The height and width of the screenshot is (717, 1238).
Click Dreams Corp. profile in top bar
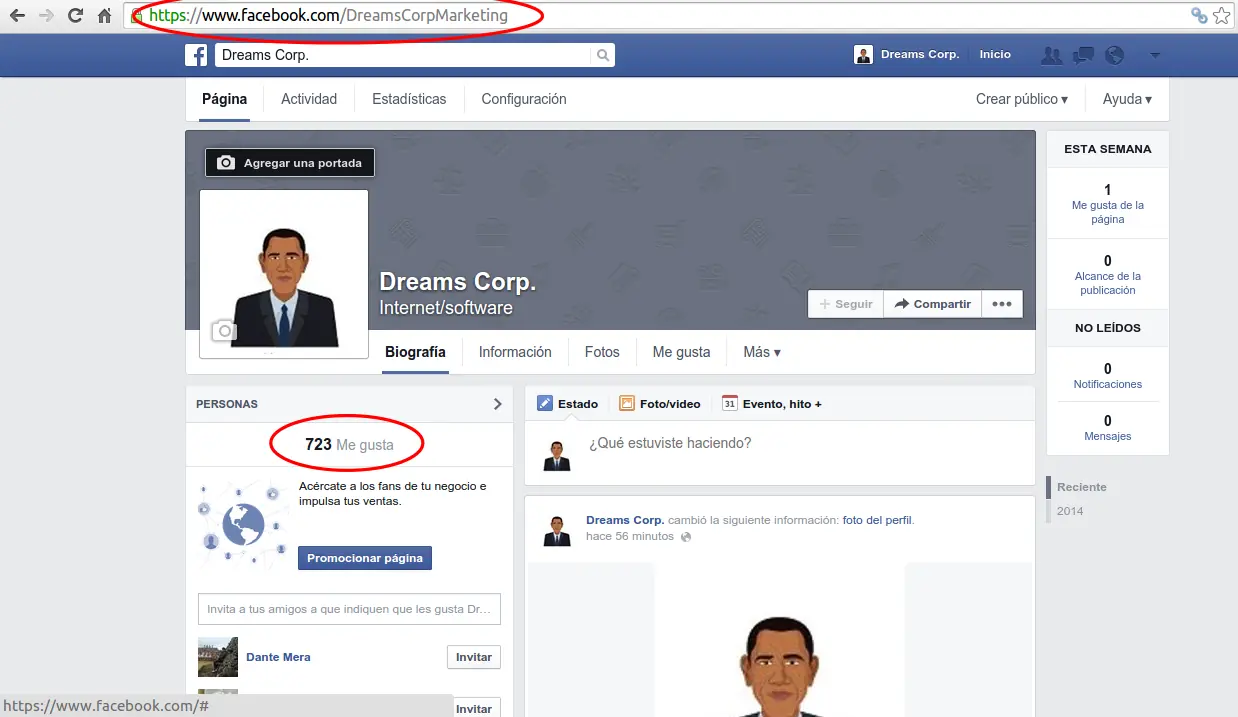click(907, 55)
